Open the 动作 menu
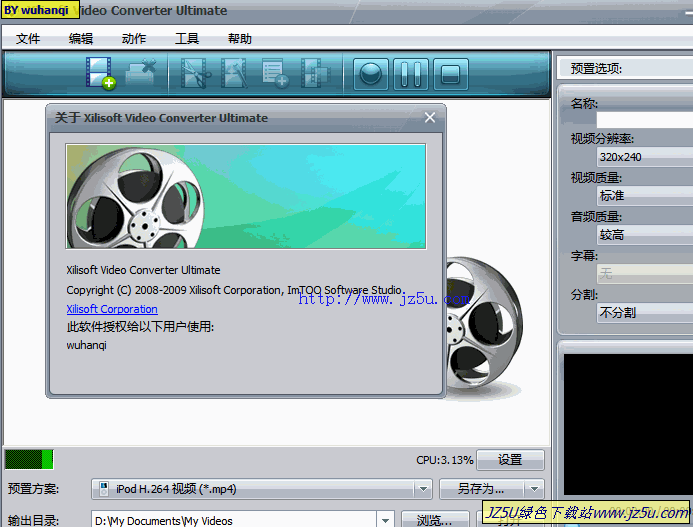 point(134,39)
